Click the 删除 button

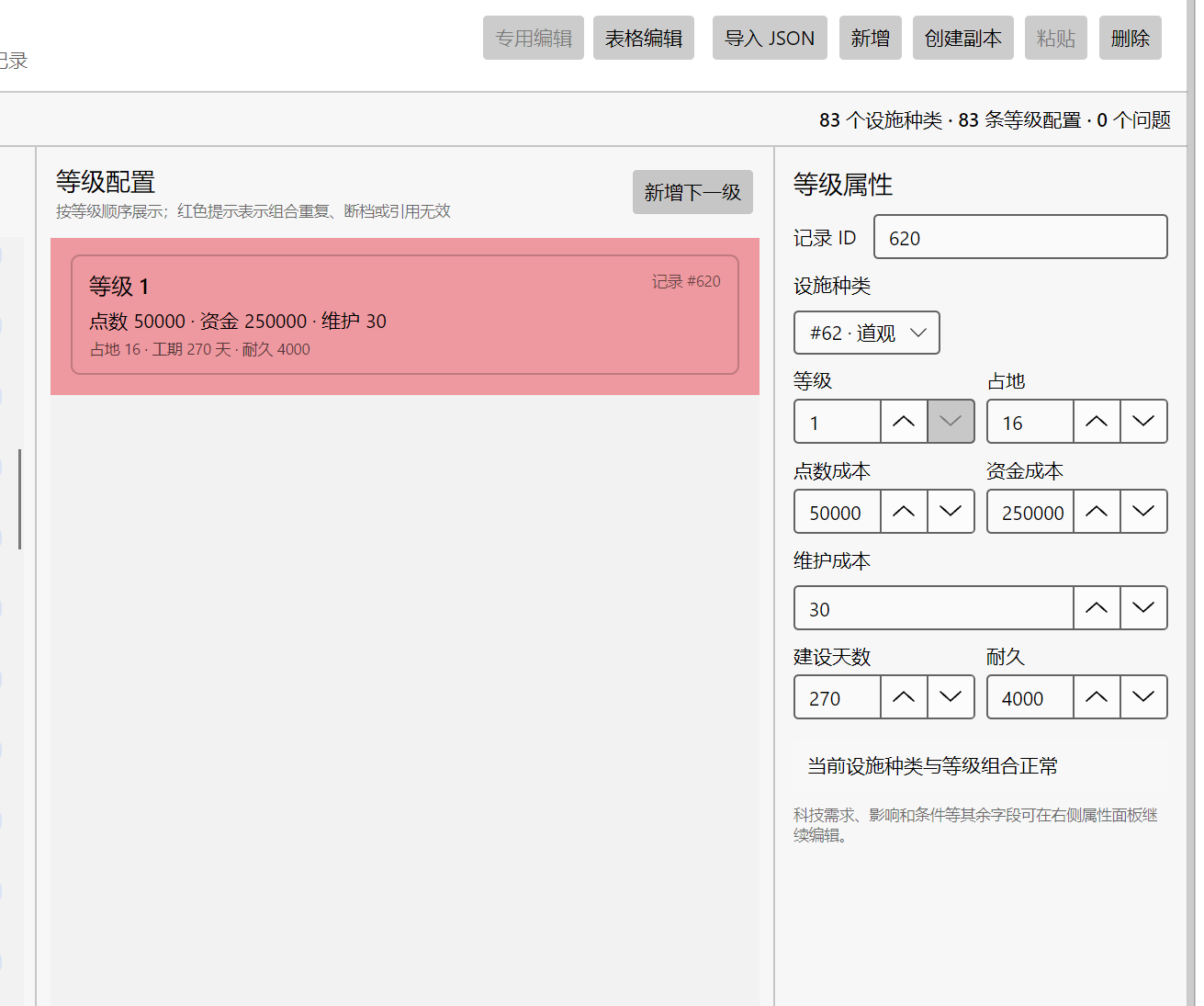point(1131,38)
